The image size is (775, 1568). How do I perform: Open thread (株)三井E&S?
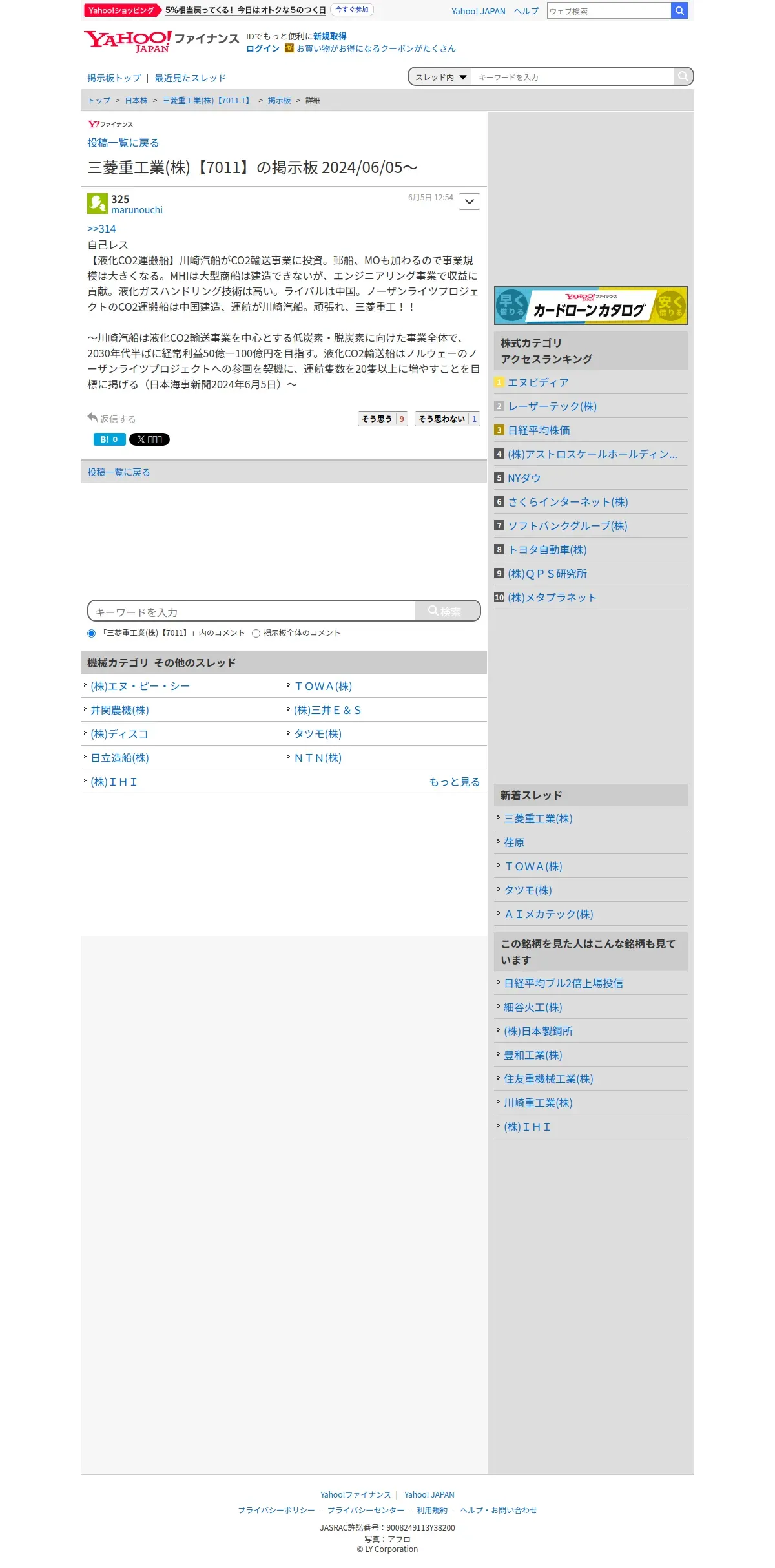327,710
